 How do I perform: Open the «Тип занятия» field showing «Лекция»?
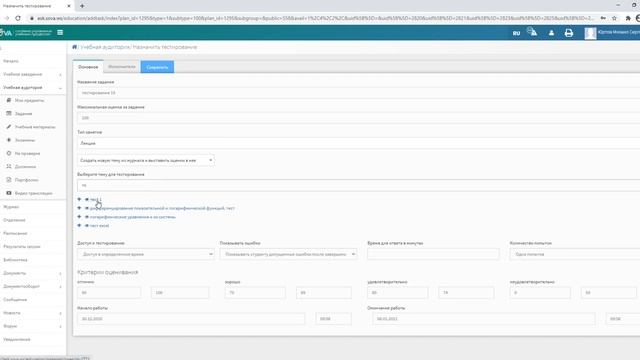[x=358, y=143]
